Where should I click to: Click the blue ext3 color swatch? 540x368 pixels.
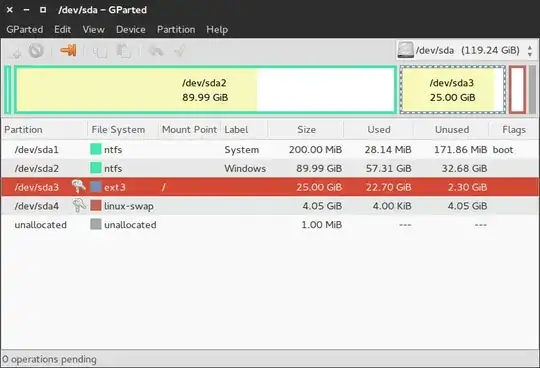click(96, 187)
